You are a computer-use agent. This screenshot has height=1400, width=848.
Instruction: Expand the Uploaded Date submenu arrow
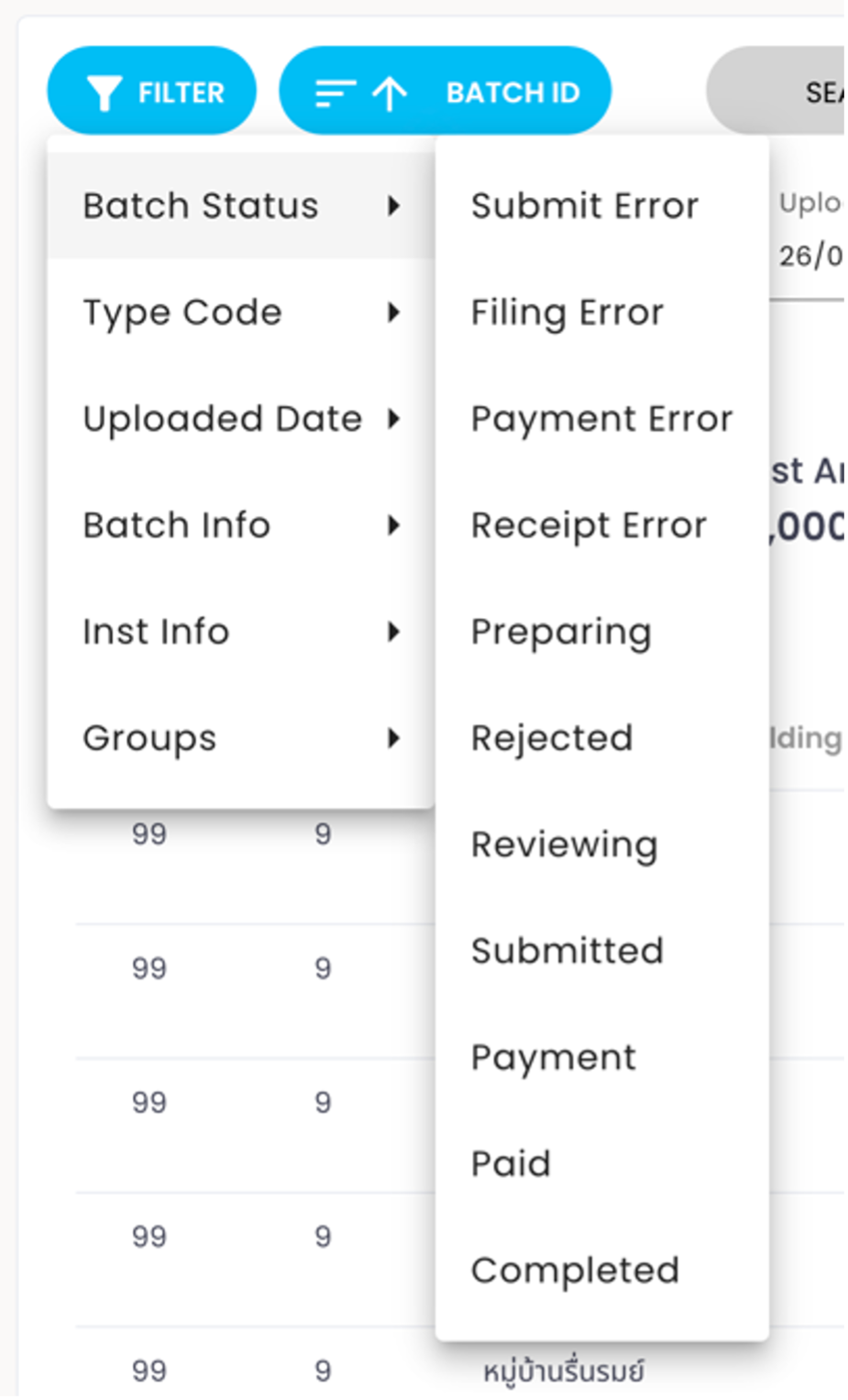[393, 419]
